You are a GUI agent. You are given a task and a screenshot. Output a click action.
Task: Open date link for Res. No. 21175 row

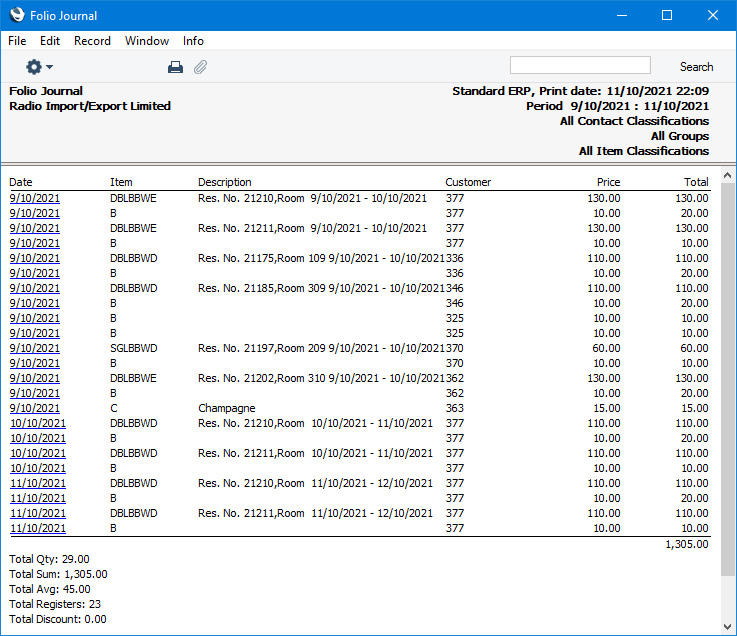35,259
